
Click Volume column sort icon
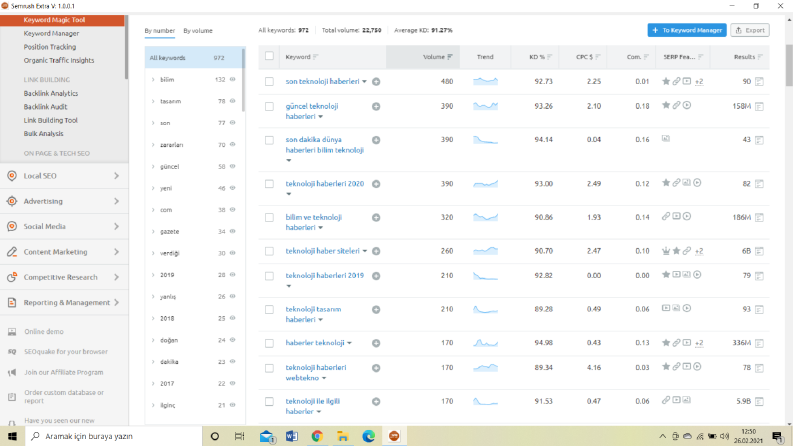point(450,57)
